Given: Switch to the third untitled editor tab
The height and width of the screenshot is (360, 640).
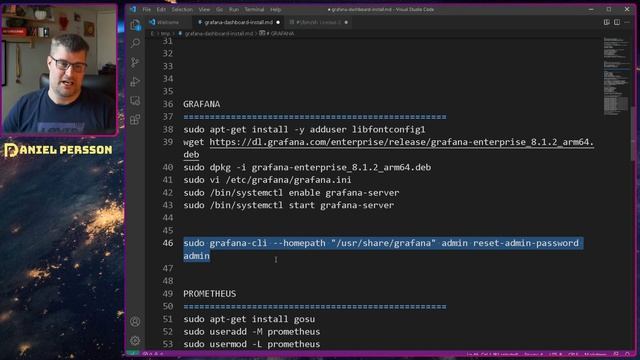Looking at the screenshot, I should tap(318, 22).
